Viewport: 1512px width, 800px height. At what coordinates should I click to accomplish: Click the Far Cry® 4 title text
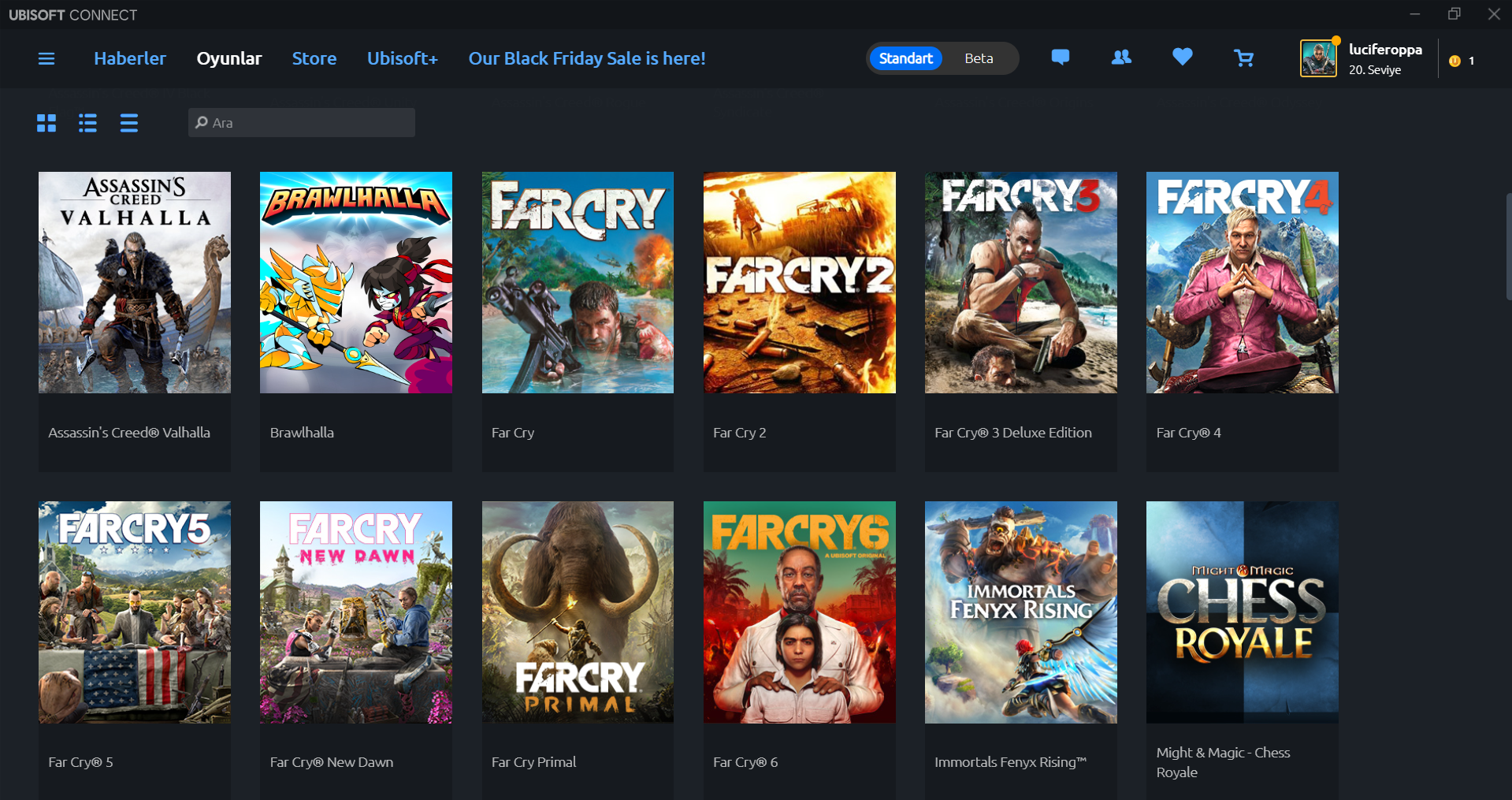[1189, 433]
